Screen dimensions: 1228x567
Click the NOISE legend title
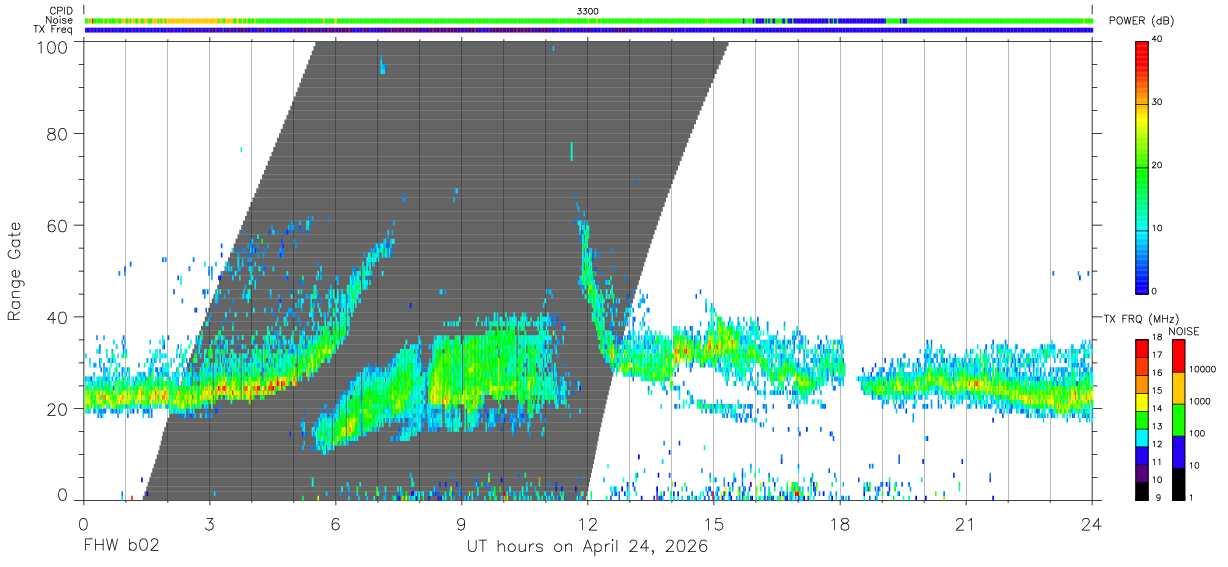[x=1182, y=331]
